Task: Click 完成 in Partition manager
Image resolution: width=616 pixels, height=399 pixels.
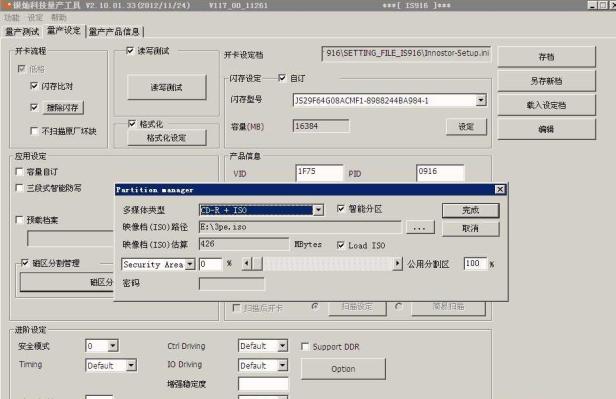Action: [471, 210]
